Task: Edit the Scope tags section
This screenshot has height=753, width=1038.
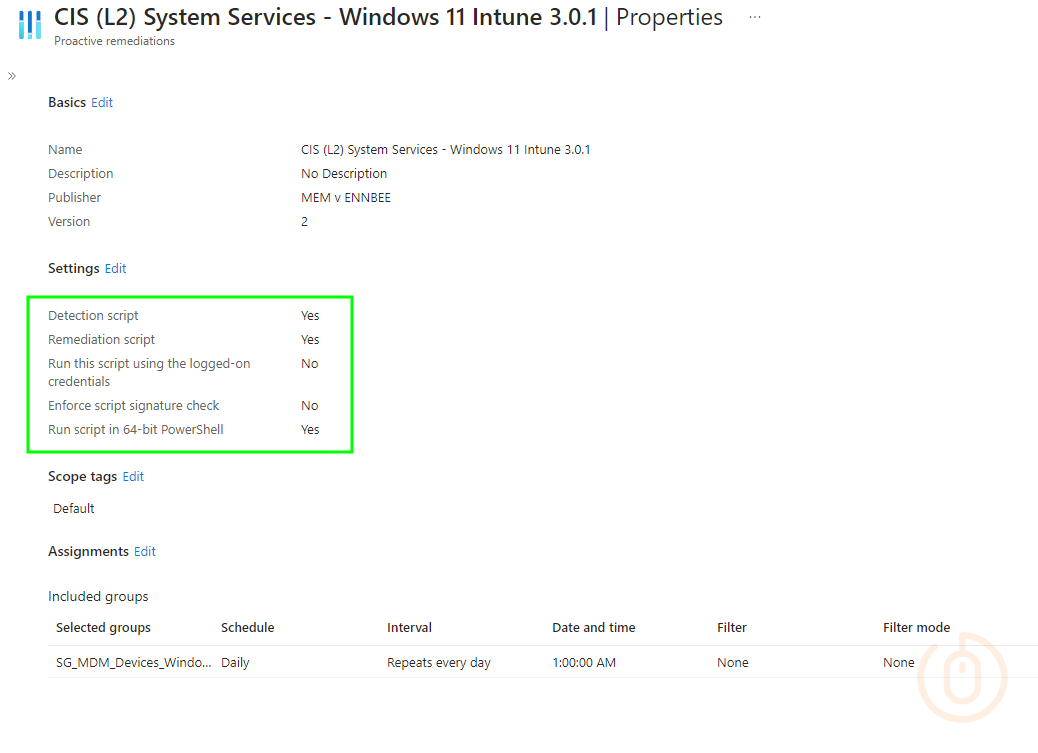Action: [133, 476]
